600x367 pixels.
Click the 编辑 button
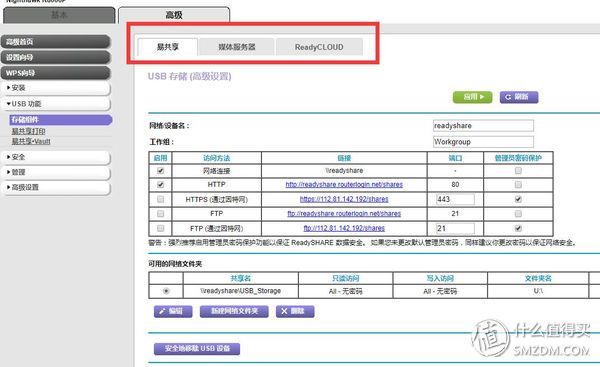[x=173, y=312]
